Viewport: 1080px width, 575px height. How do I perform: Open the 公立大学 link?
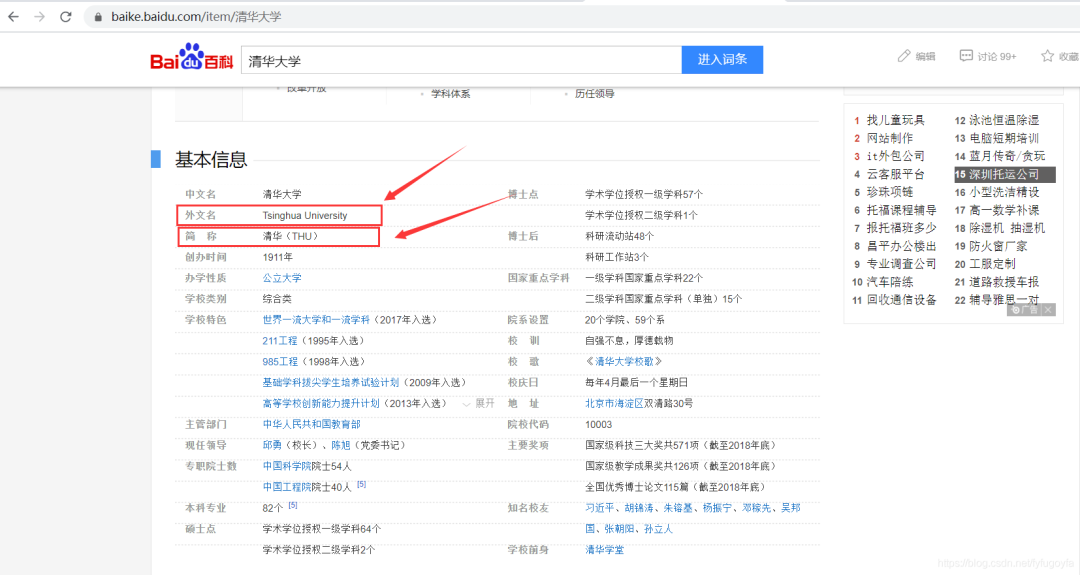click(282, 278)
